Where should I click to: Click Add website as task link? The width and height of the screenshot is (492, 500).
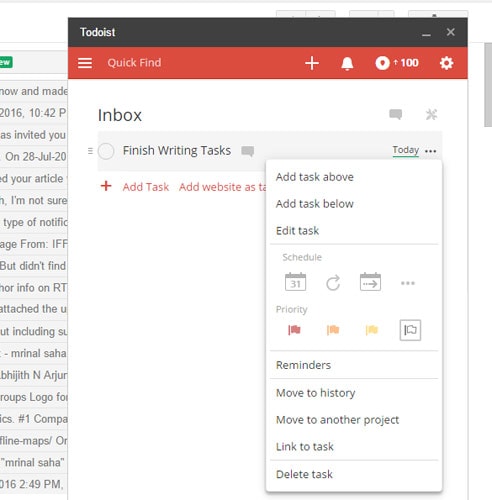[x=223, y=187]
